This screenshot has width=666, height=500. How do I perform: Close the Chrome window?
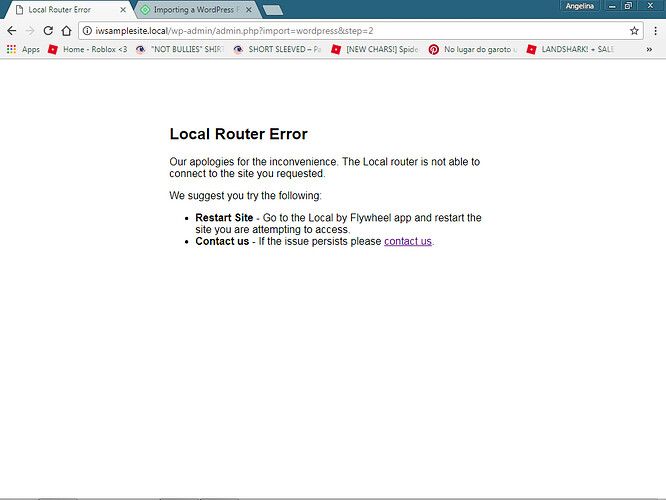[x=650, y=6]
